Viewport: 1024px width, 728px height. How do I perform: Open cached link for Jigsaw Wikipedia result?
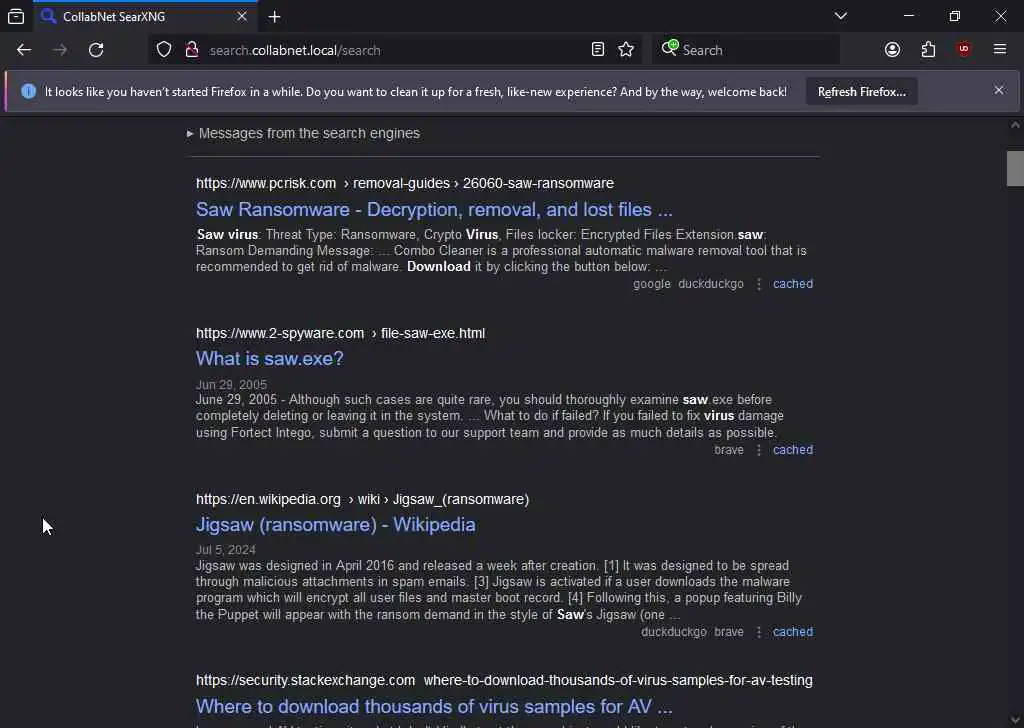[793, 632]
